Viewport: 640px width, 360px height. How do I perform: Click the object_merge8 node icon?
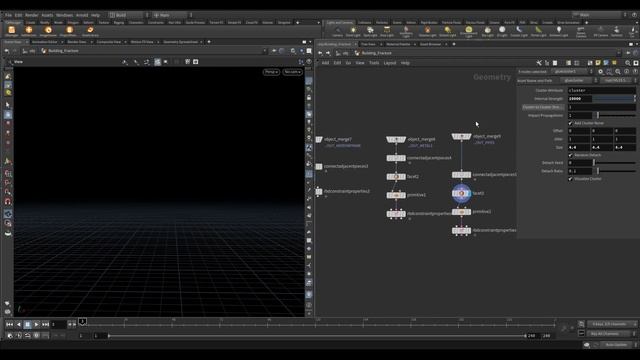396,140
